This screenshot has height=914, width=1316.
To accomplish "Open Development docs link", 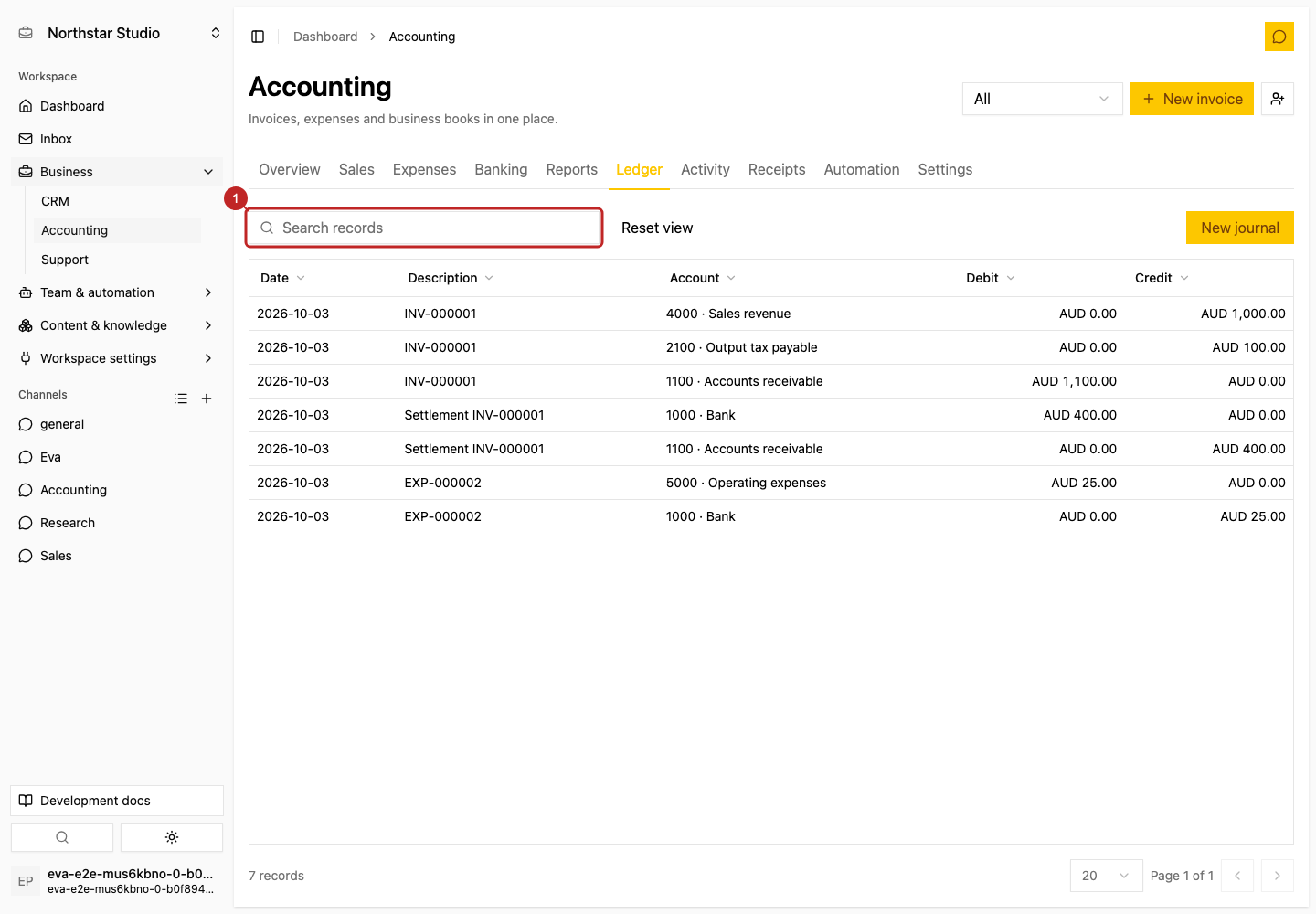I will coord(117,801).
